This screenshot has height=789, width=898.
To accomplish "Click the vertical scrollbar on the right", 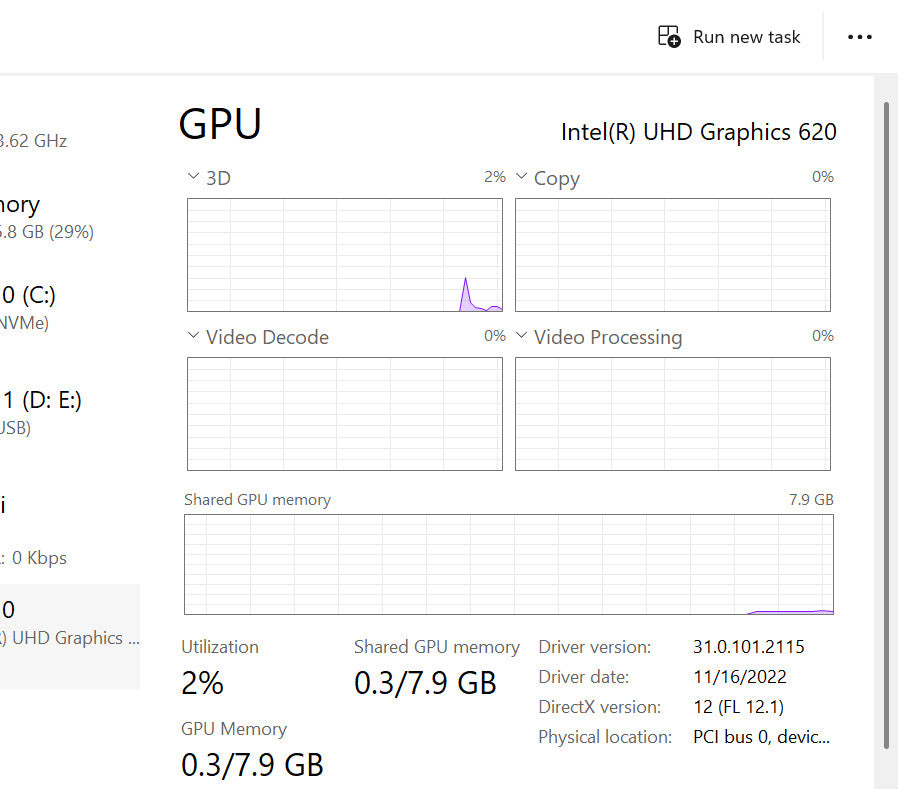I will 885,420.
